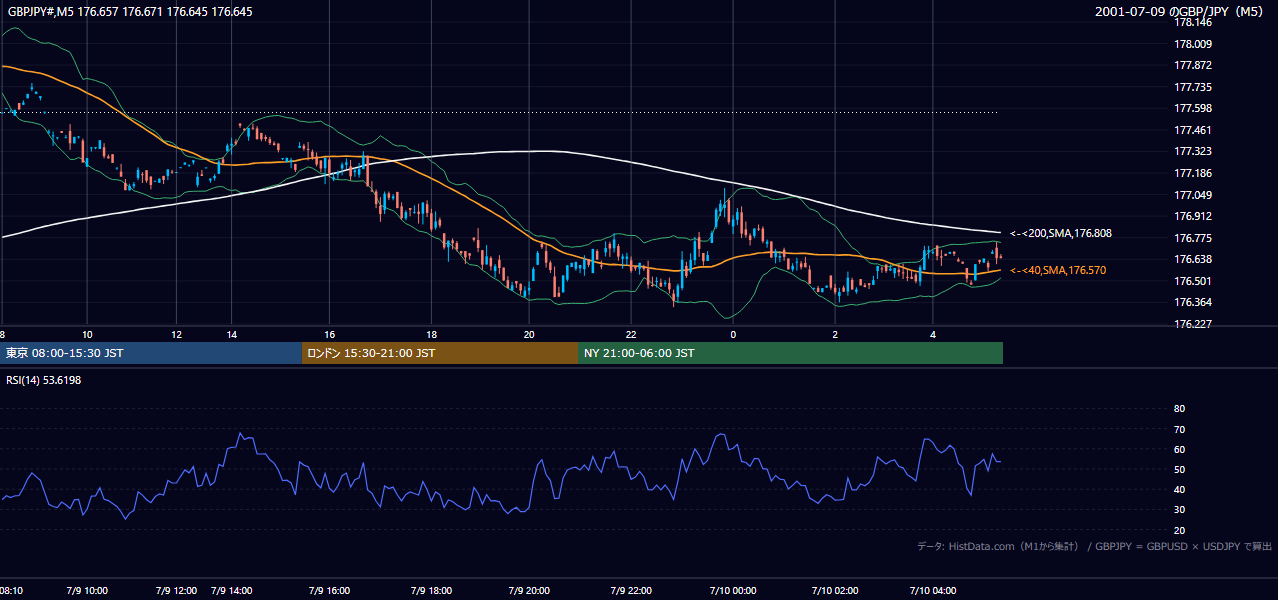Click the bottom time label 7/9 18:00
1278x600 pixels.
[x=430, y=590]
